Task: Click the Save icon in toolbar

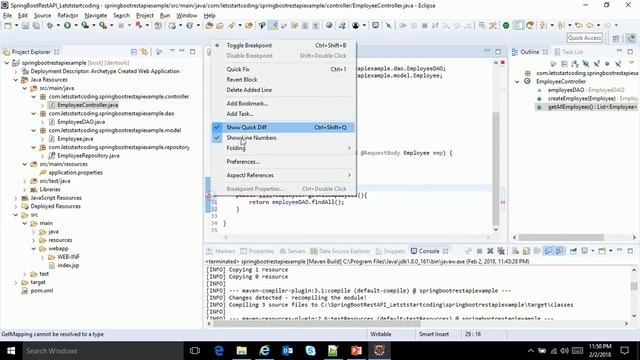Action: (x=25, y=26)
